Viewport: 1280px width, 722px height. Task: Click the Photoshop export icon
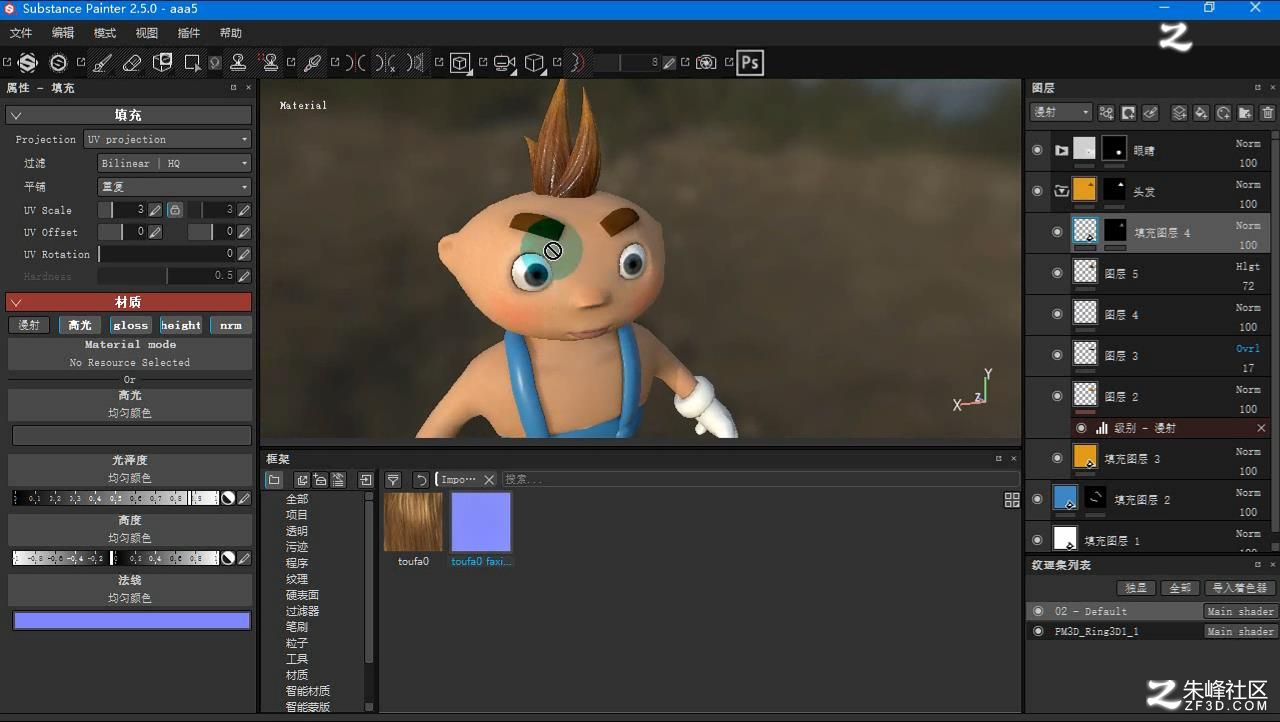[x=749, y=63]
